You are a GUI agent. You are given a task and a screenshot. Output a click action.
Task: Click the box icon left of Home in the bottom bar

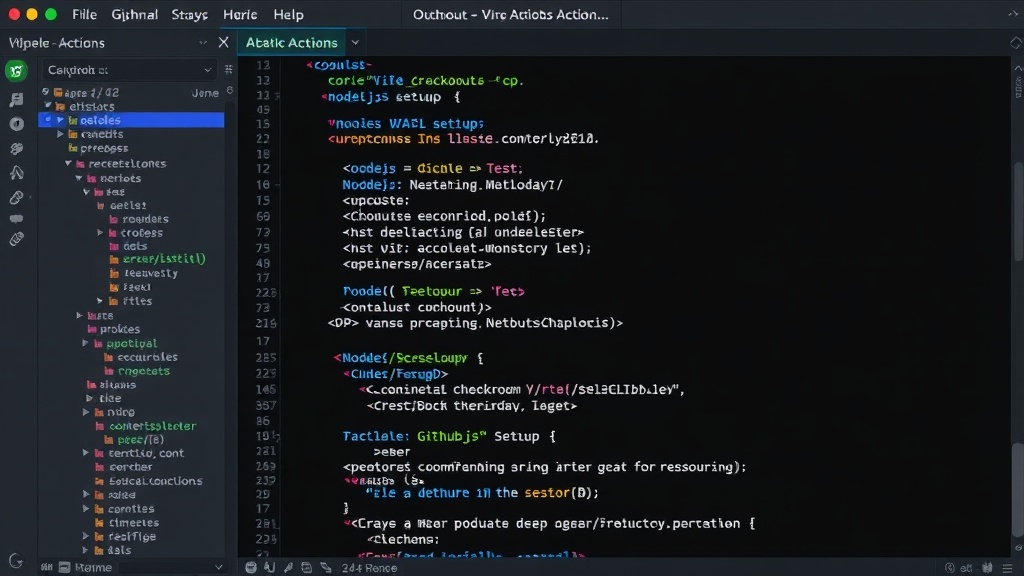coord(64,568)
